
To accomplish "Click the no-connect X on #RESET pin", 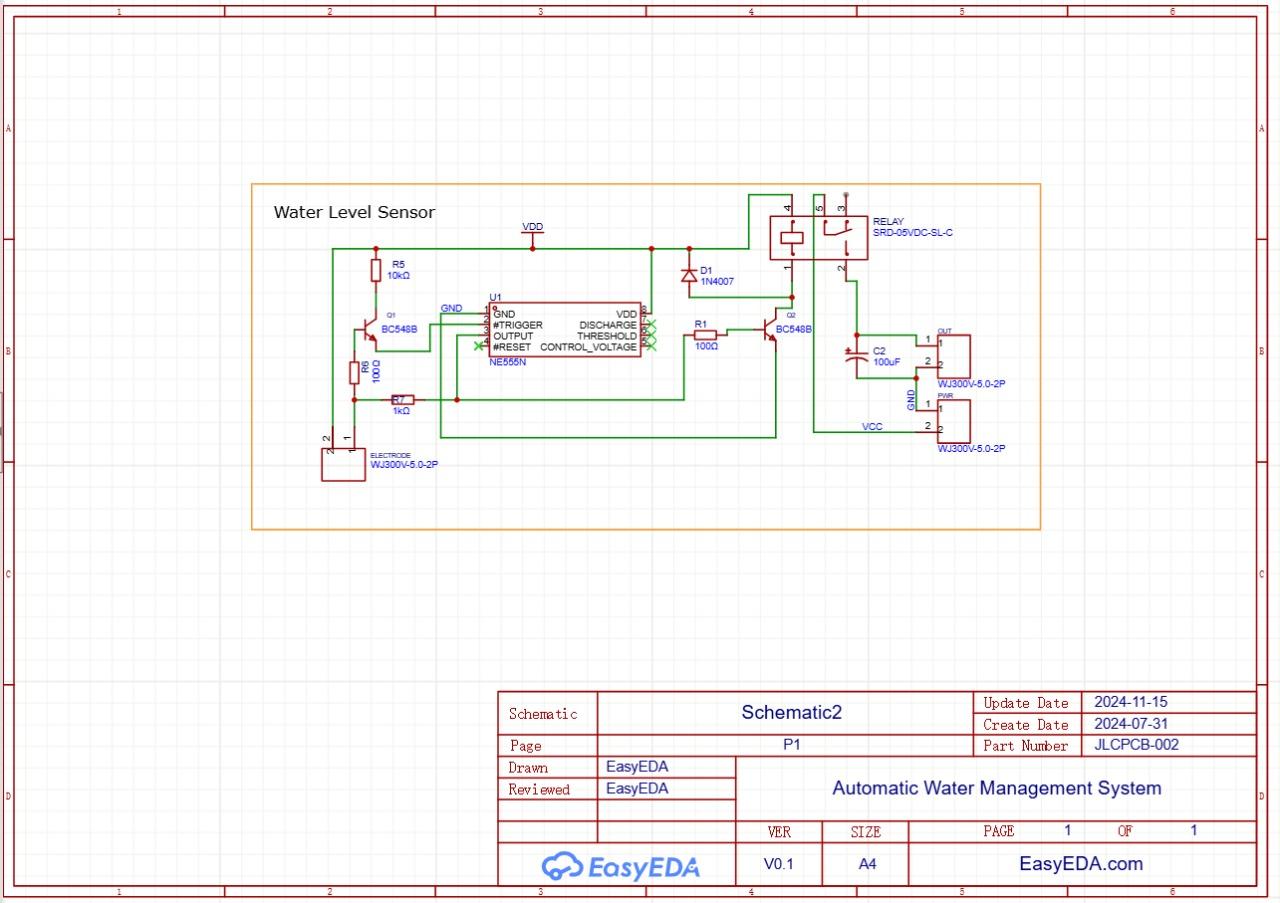I will pos(479,347).
